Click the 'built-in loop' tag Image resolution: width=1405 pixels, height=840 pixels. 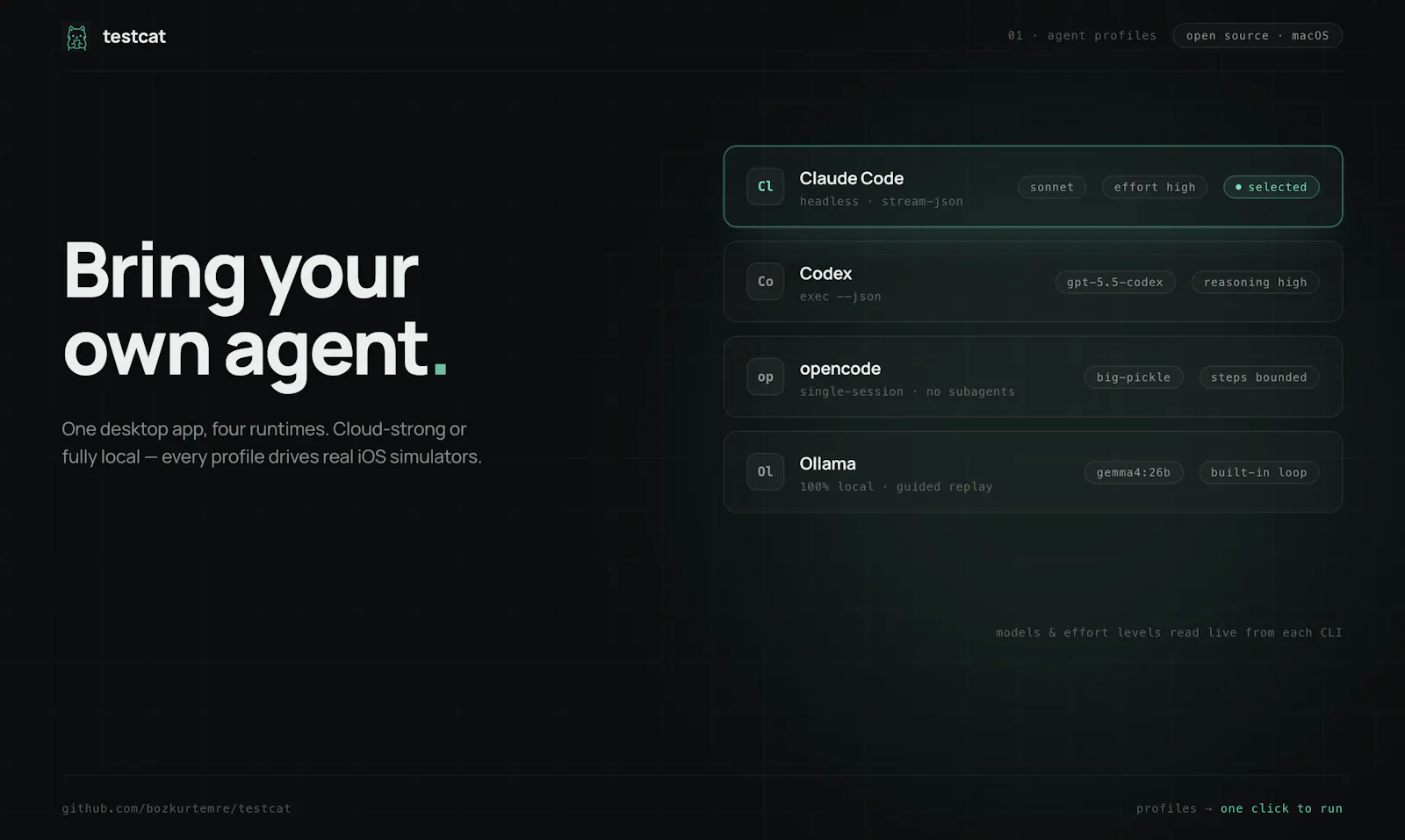click(x=1258, y=472)
